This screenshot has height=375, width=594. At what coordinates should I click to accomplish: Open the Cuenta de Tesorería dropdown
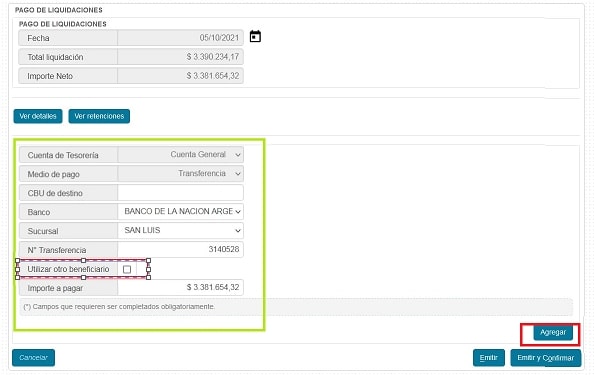pos(181,155)
